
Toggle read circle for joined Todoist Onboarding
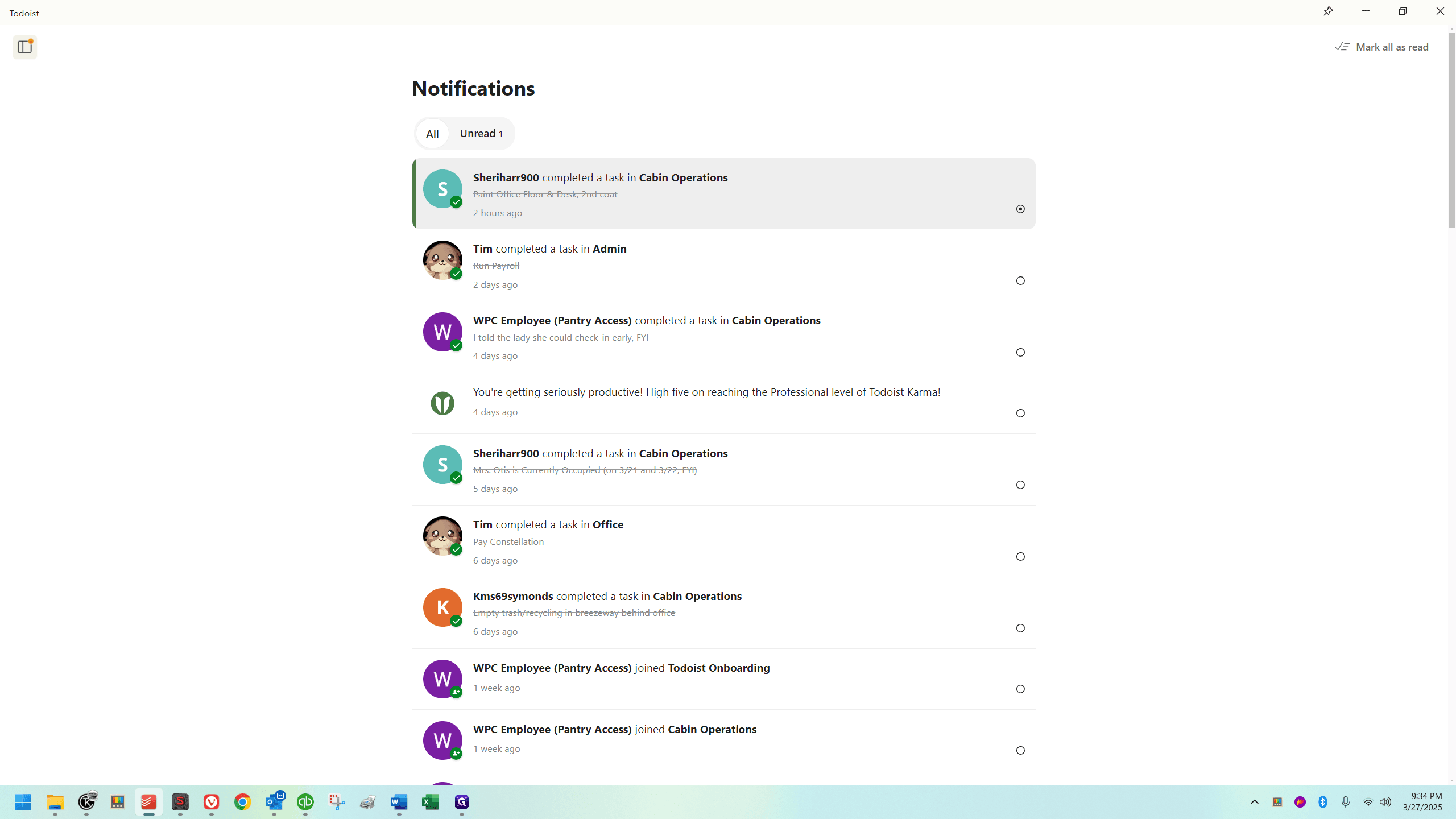tap(1020, 689)
